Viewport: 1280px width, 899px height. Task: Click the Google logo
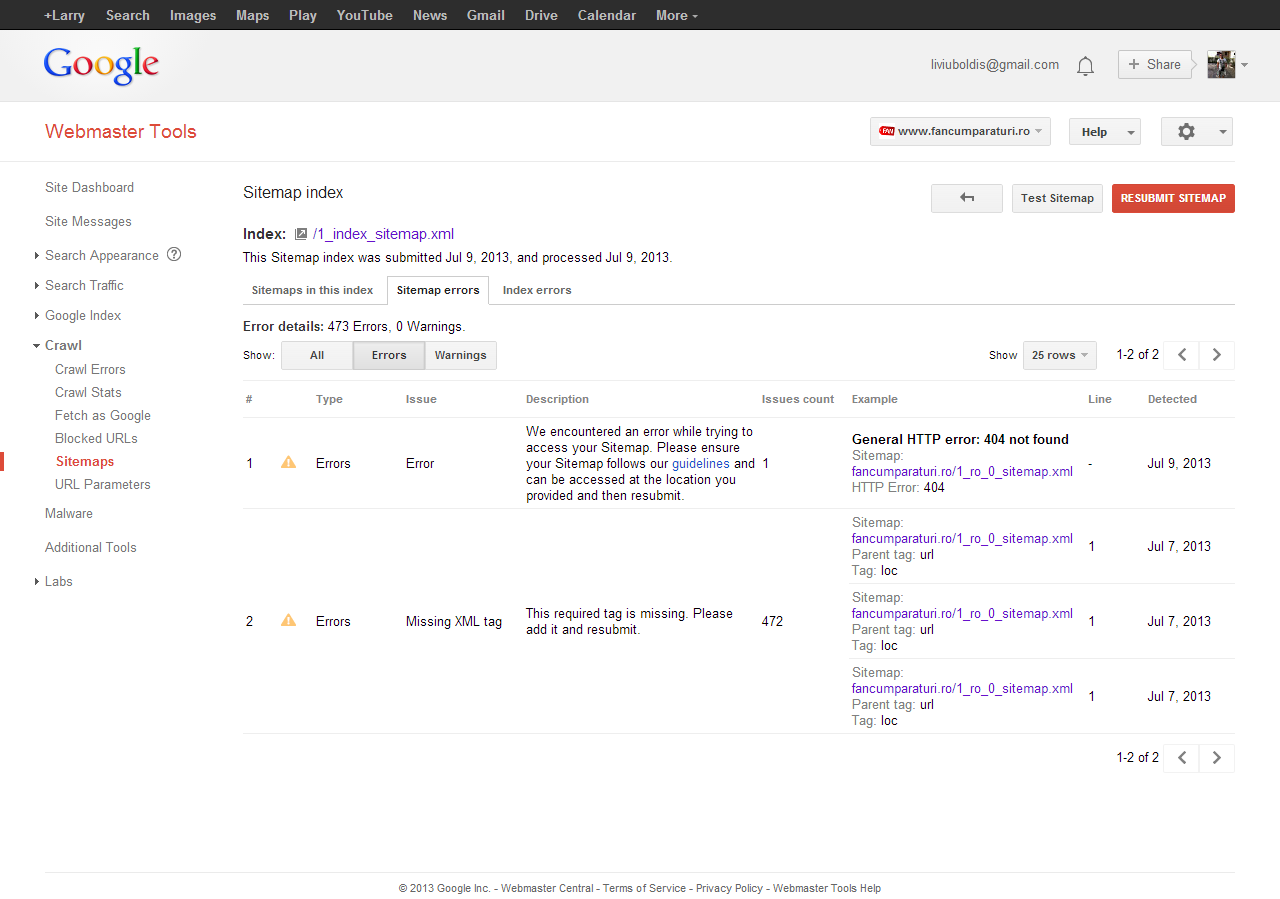click(101, 65)
